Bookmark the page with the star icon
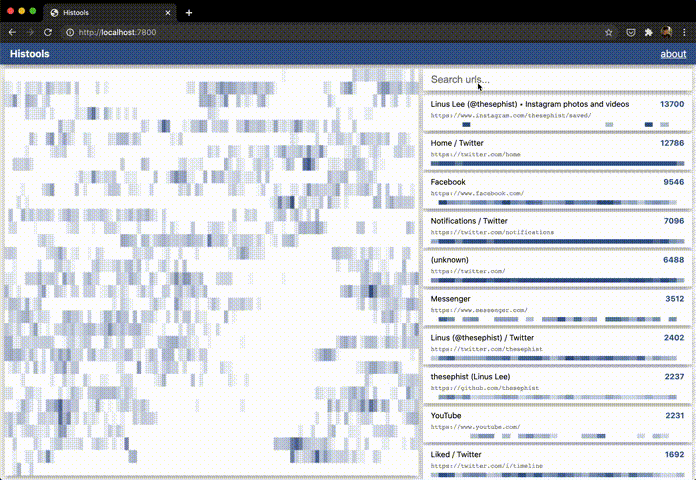 [609, 32]
